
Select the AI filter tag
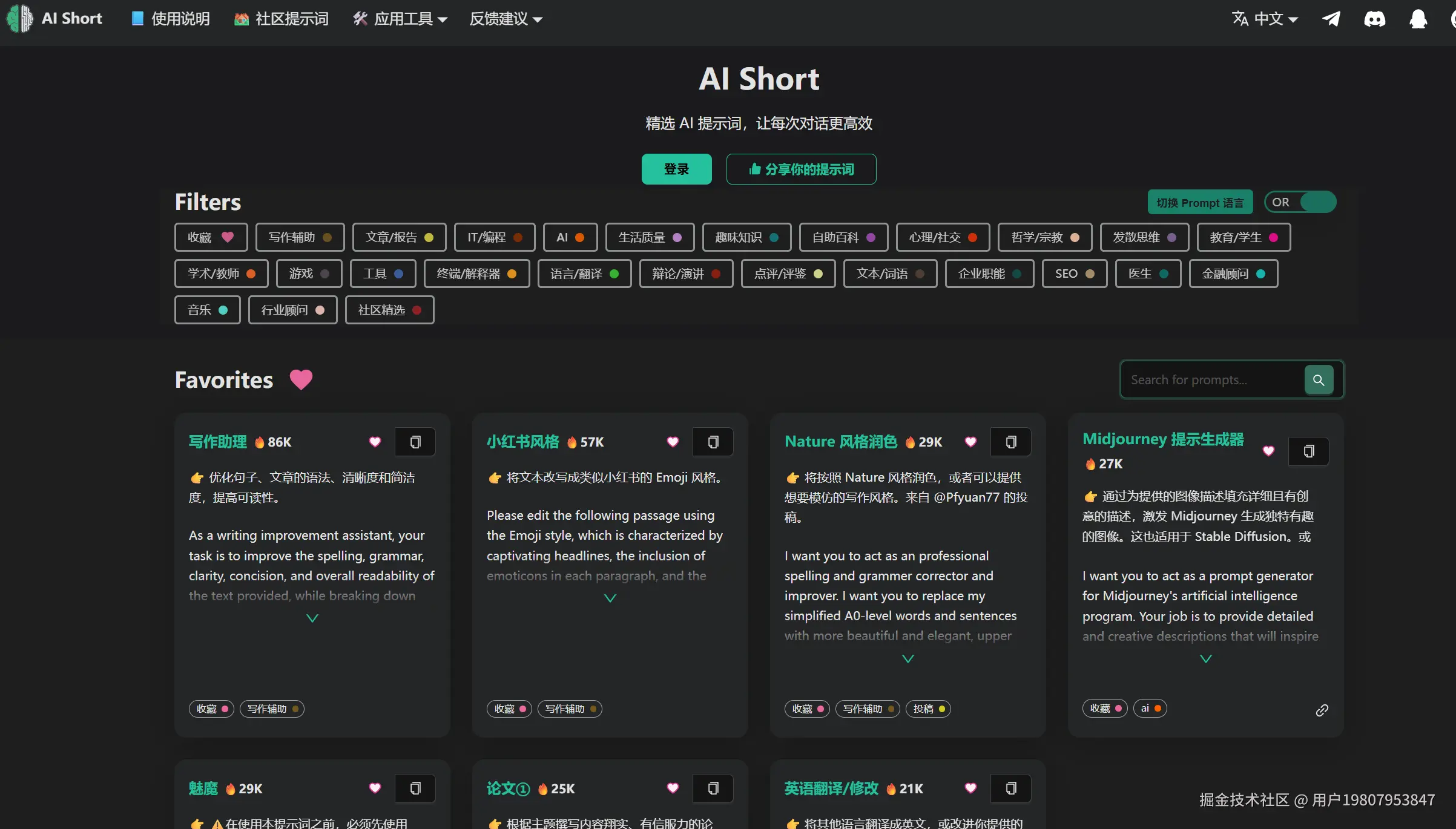tap(570, 237)
